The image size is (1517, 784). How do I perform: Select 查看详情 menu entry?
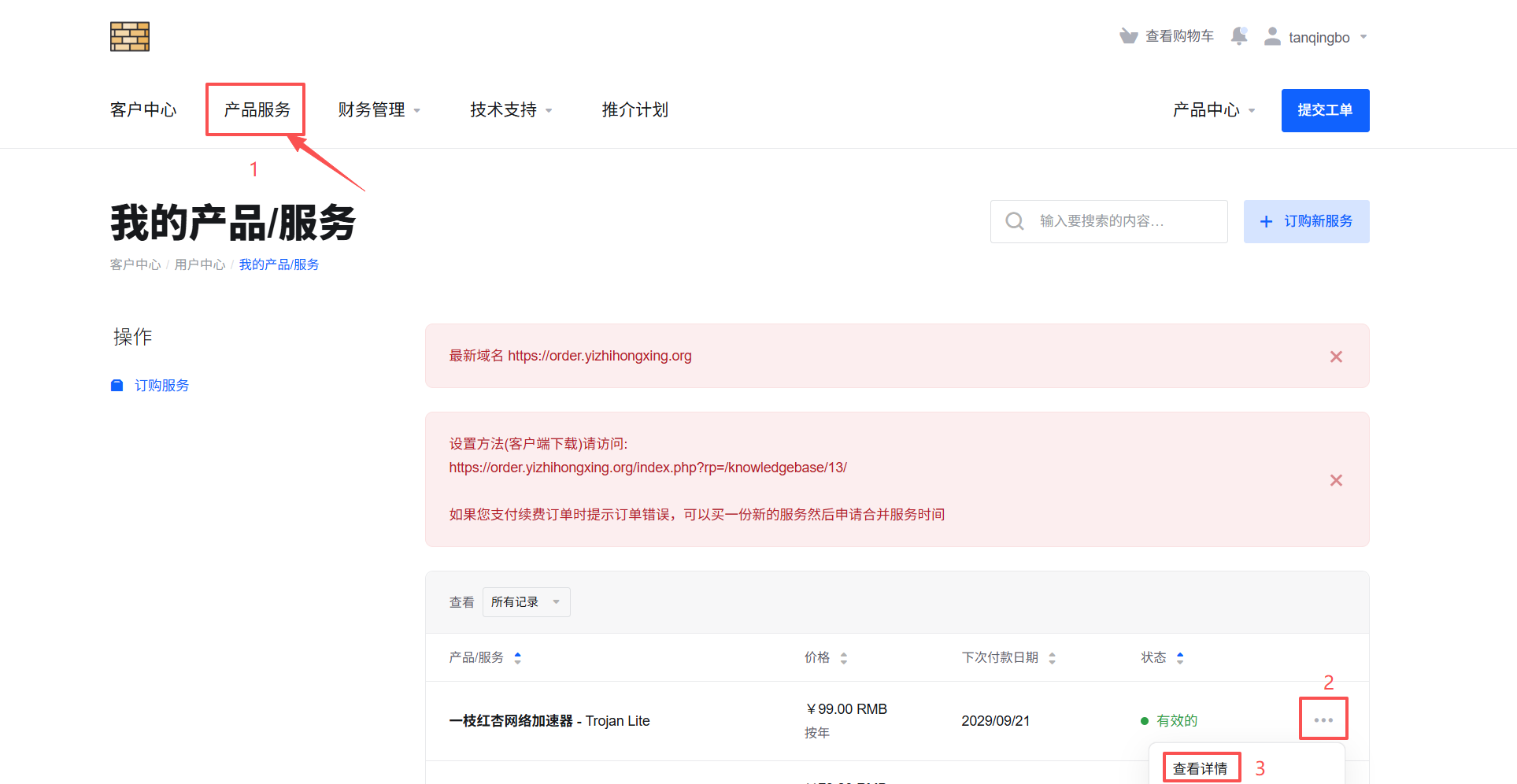[x=1201, y=768]
